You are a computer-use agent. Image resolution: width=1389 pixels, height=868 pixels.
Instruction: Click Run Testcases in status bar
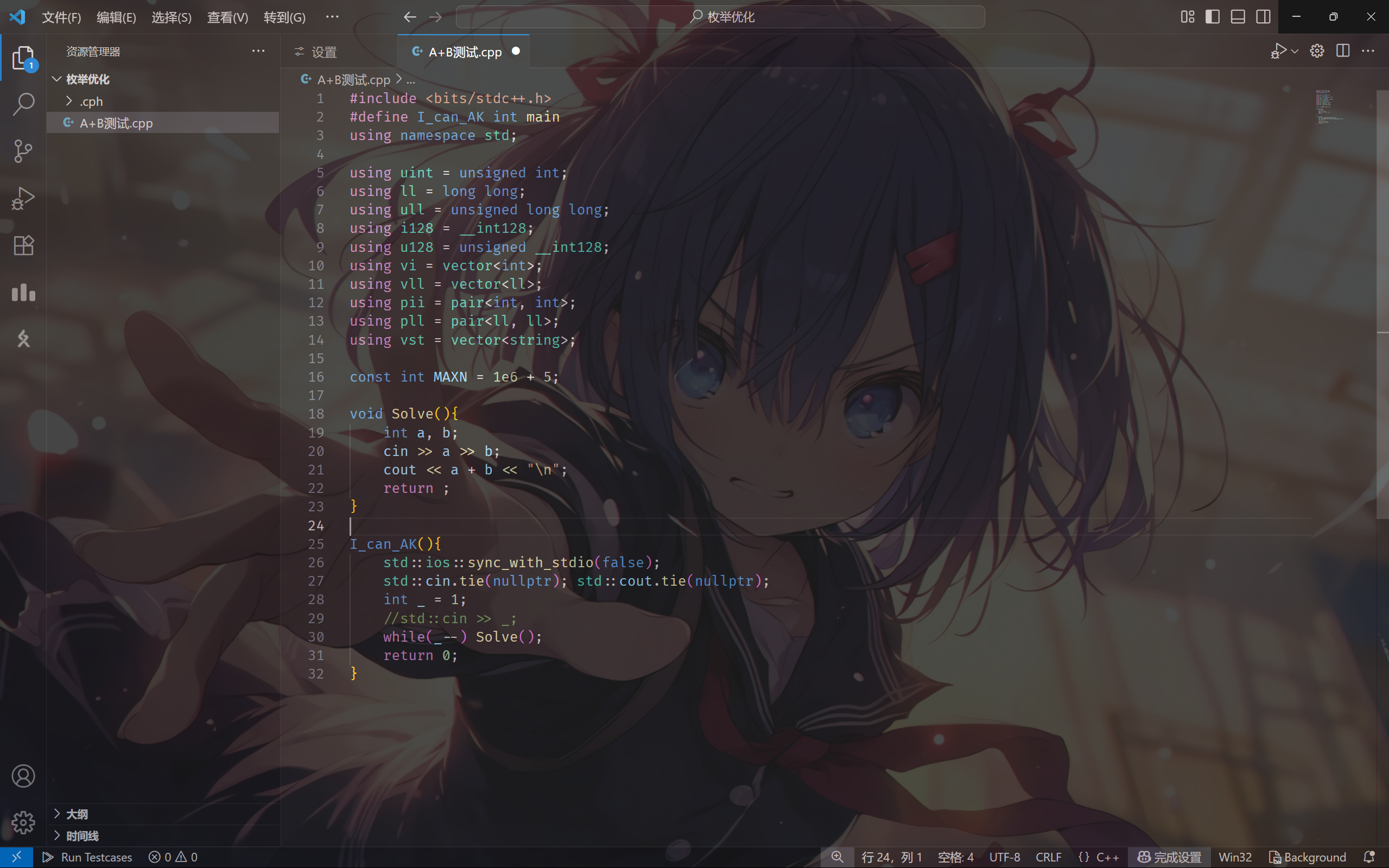click(x=87, y=857)
